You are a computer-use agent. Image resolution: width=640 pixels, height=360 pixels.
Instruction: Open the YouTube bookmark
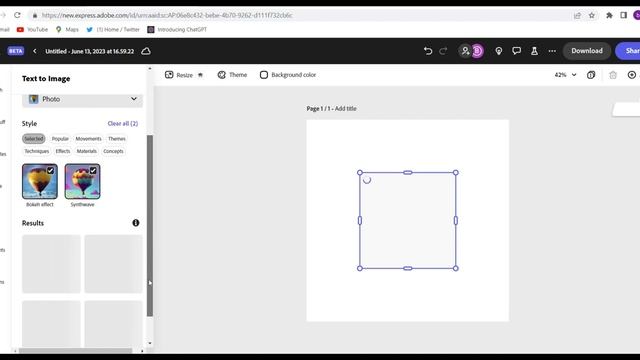(32, 29)
